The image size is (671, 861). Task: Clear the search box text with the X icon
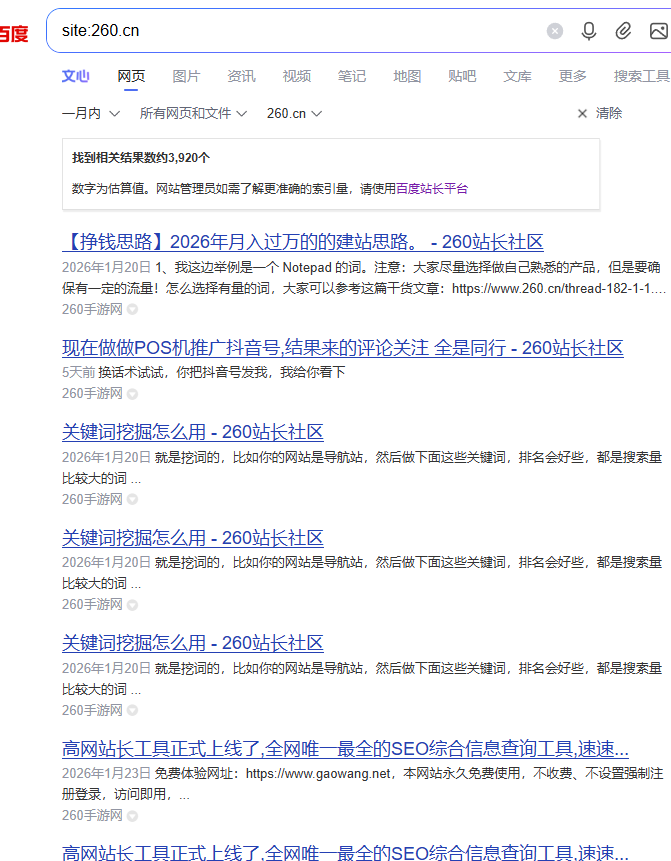click(x=555, y=31)
